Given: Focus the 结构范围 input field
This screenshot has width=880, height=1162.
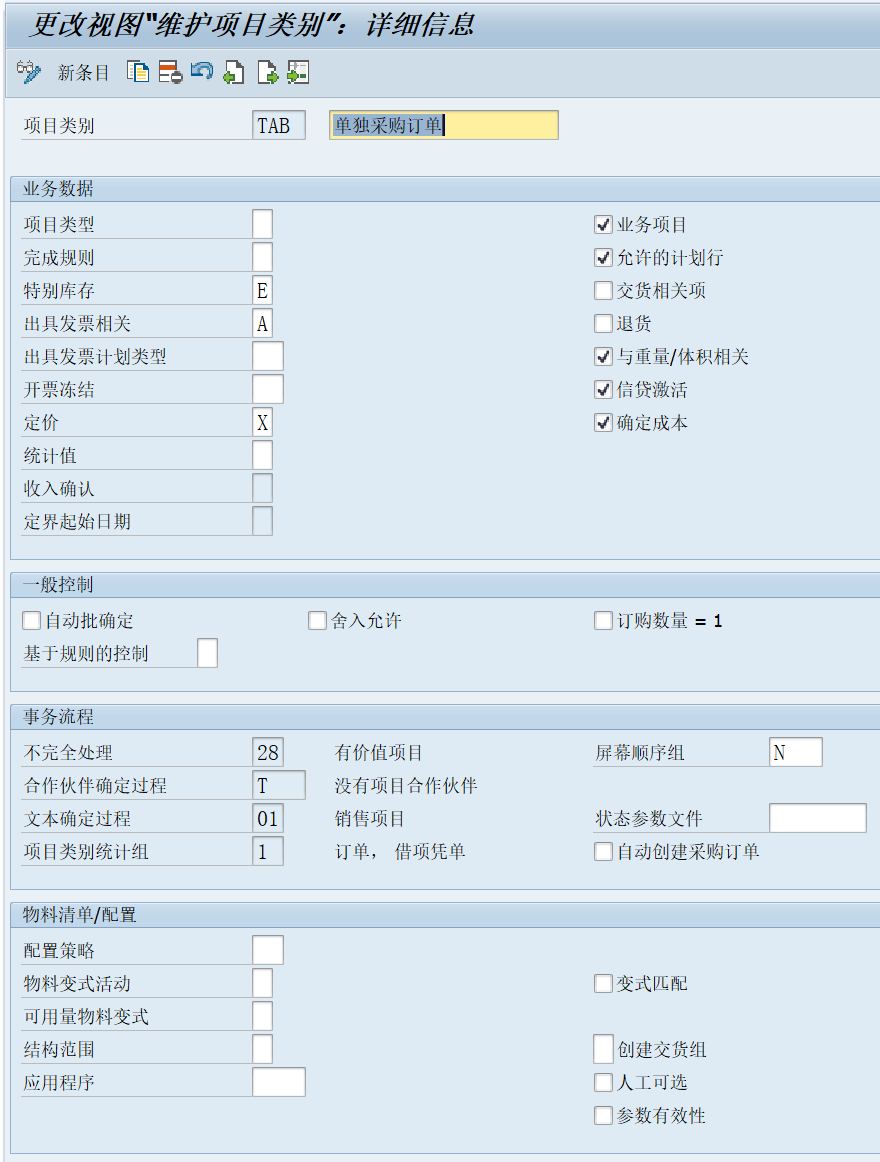Looking at the screenshot, I should (x=262, y=1049).
